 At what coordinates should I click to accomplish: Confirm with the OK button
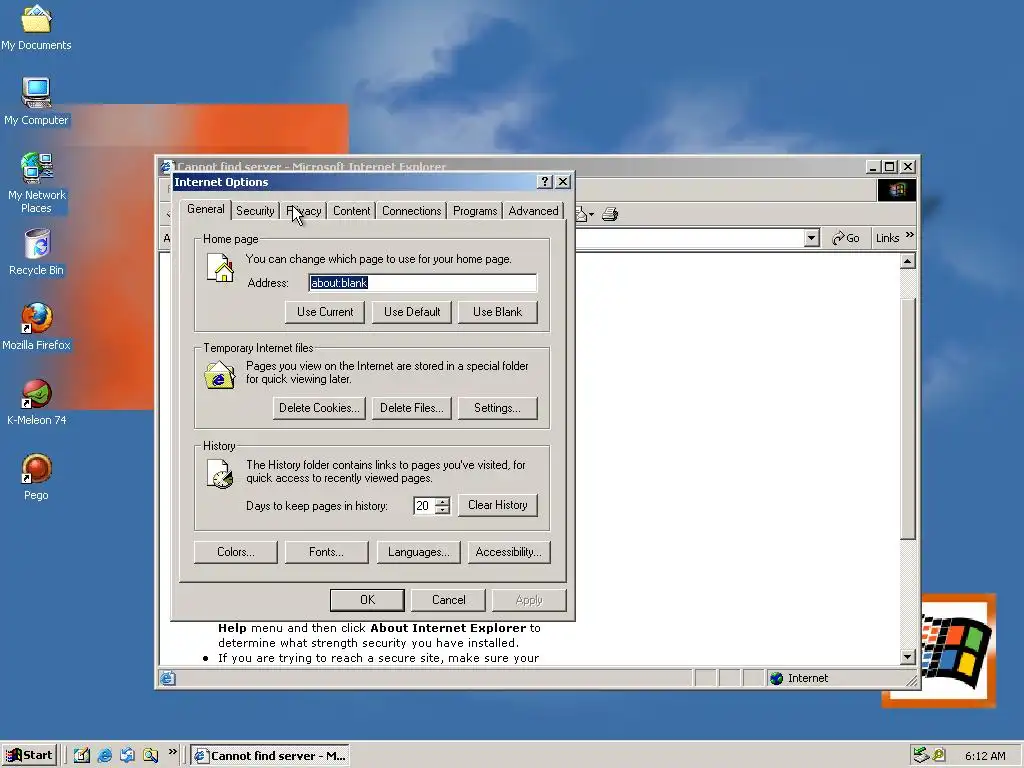pos(367,600)
